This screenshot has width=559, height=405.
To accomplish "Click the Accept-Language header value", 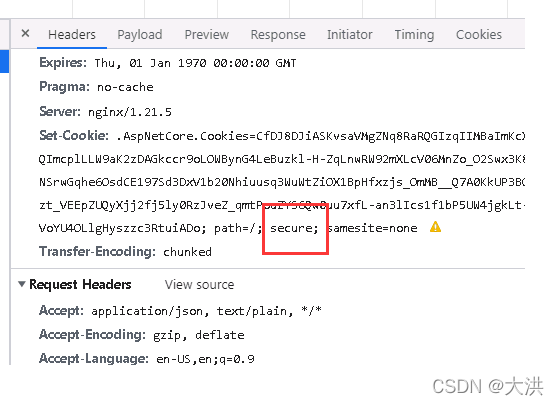I will click(x=205, y=359).
